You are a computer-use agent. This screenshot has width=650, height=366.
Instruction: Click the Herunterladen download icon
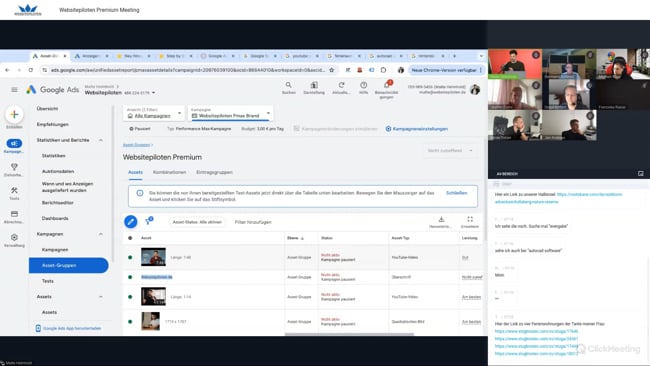point(441,219)
